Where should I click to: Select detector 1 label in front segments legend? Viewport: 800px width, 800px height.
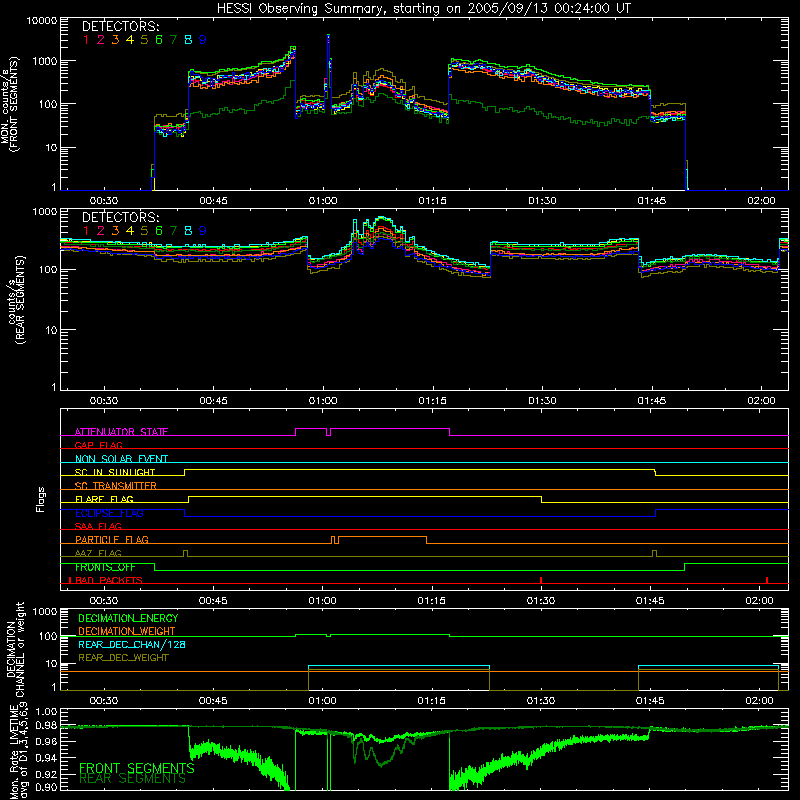(x=86, y=40)
